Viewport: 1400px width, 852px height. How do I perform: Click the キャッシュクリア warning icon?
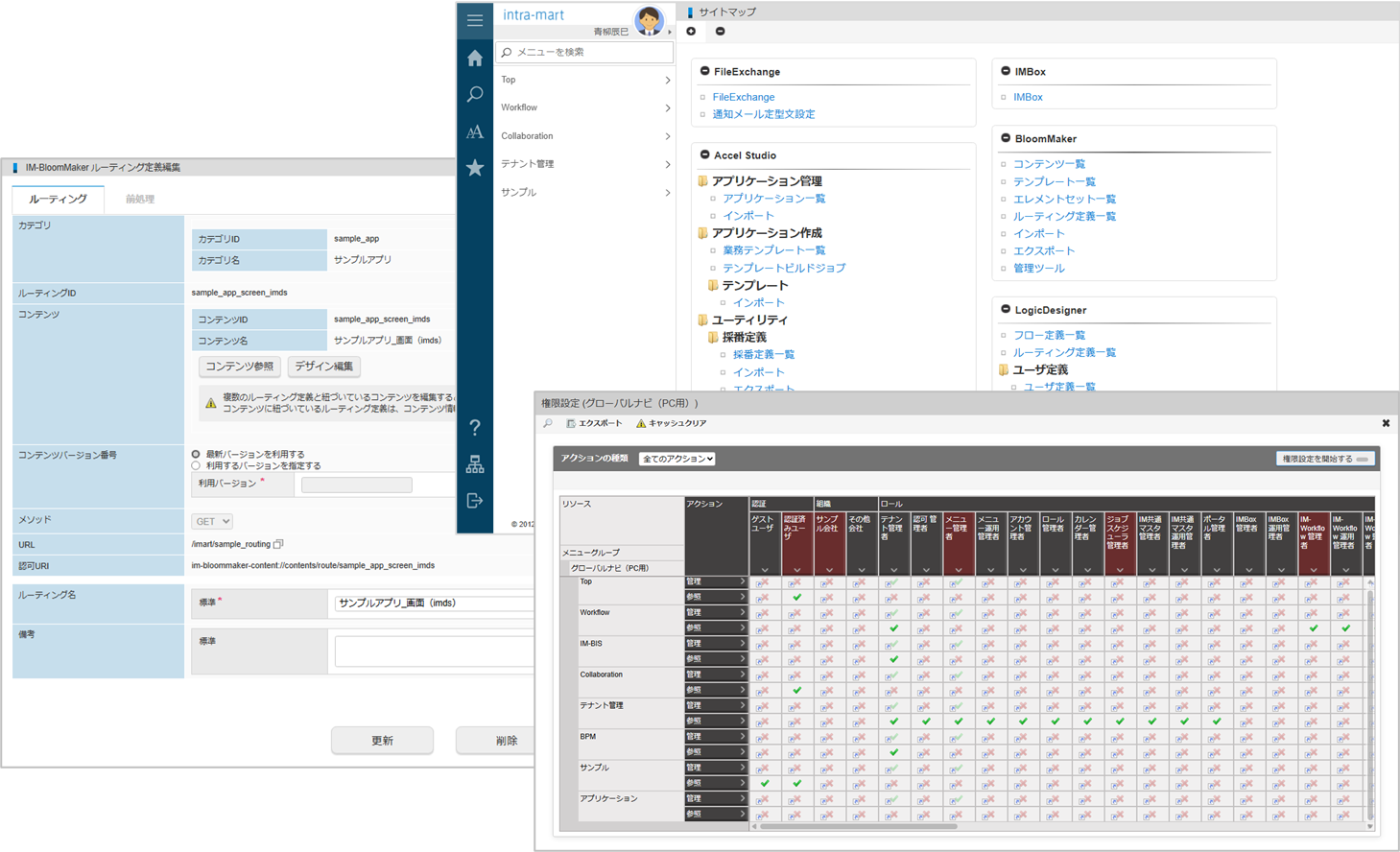[x=641, y=423]
